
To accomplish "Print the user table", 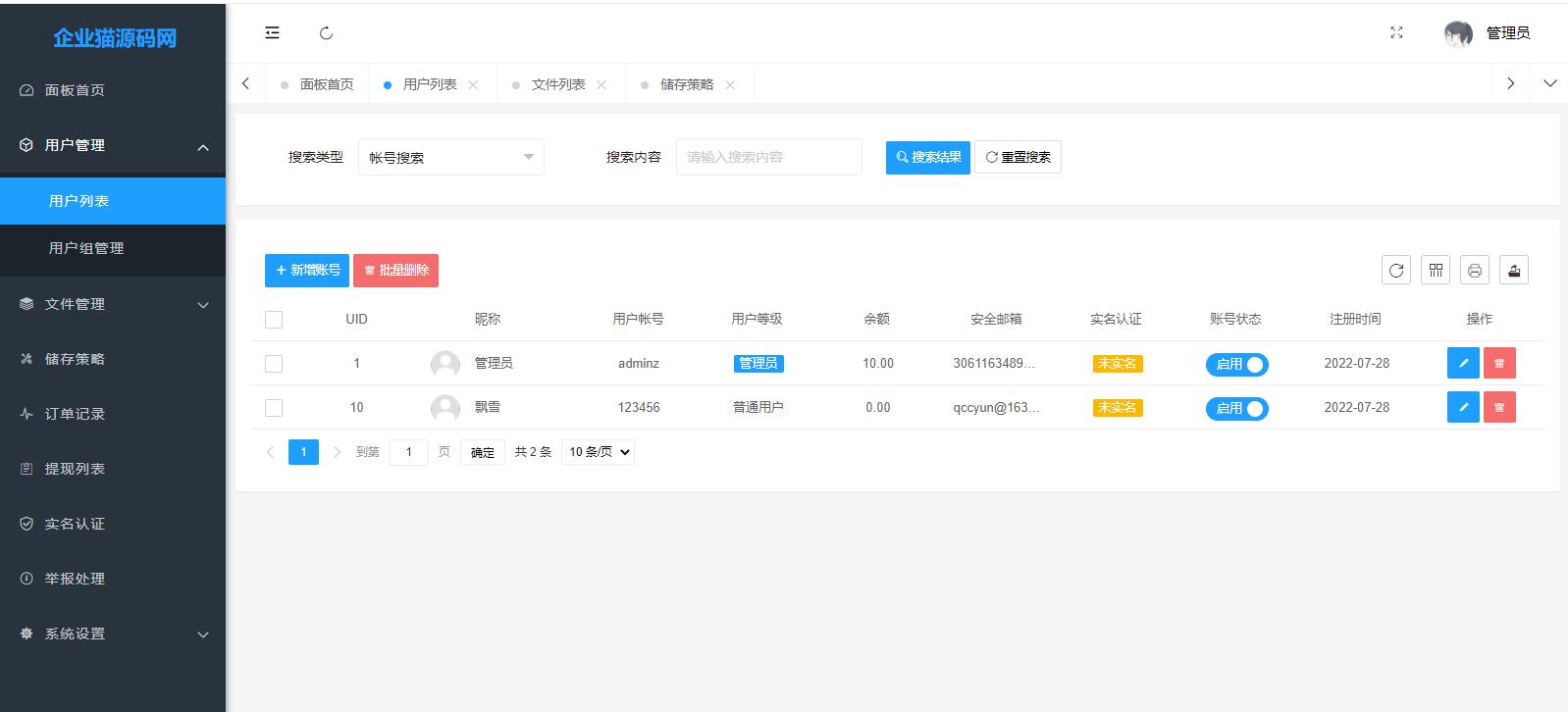I will click(x=1474, y=271).
